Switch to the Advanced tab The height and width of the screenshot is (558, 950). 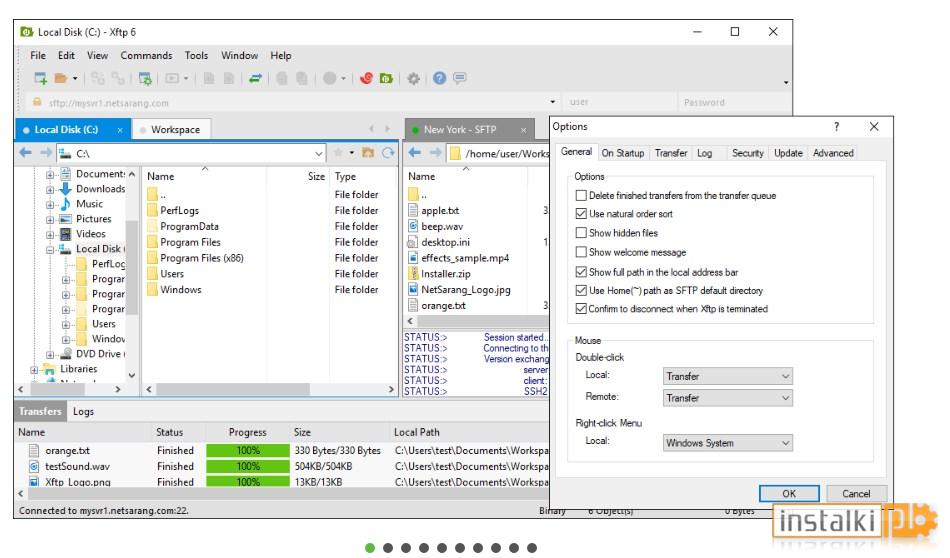[833, 153]
